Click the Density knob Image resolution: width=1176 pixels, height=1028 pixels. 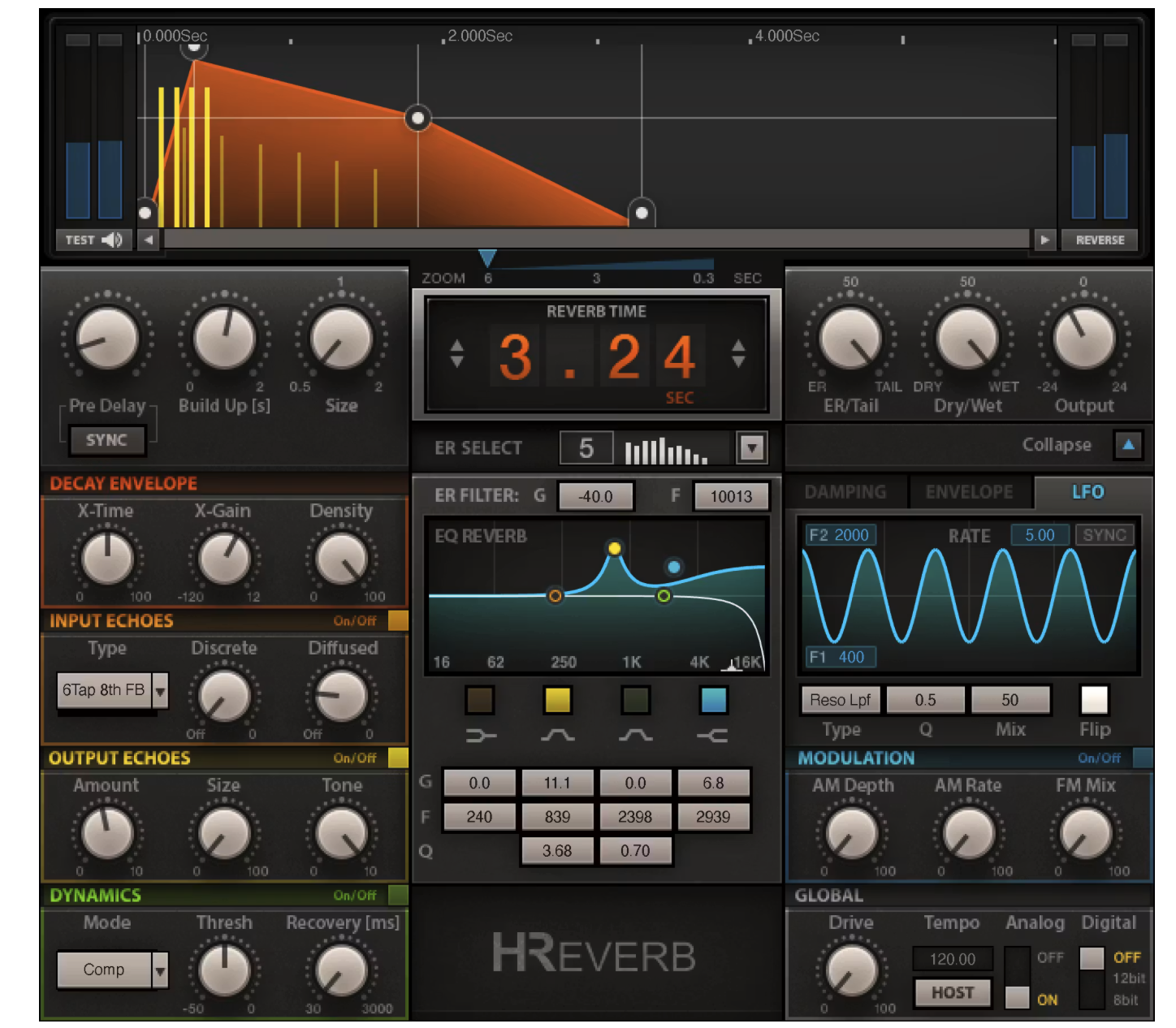click(x=341, y=559)
